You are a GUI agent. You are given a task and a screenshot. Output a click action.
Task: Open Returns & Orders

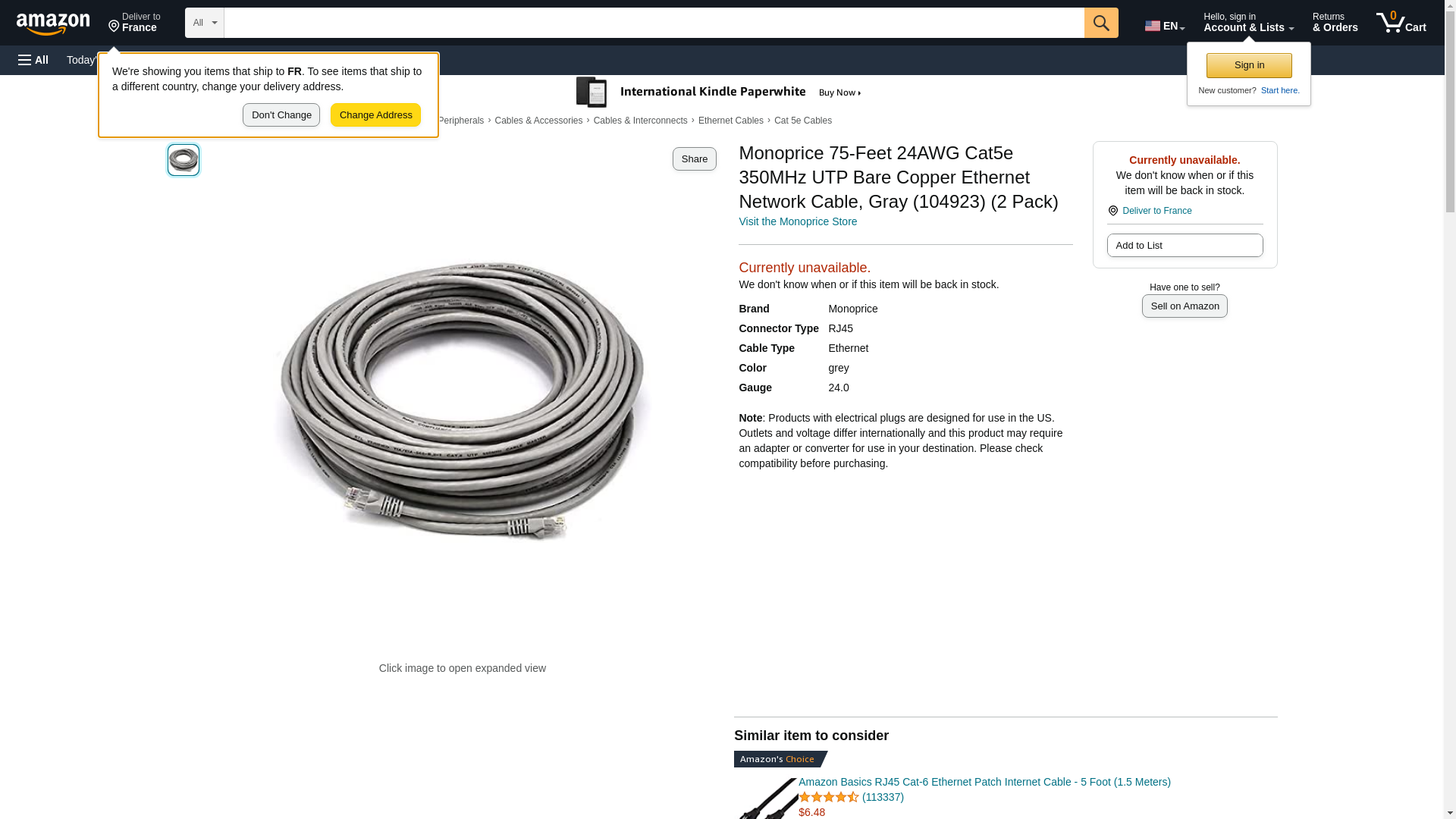pos(1335,23)
